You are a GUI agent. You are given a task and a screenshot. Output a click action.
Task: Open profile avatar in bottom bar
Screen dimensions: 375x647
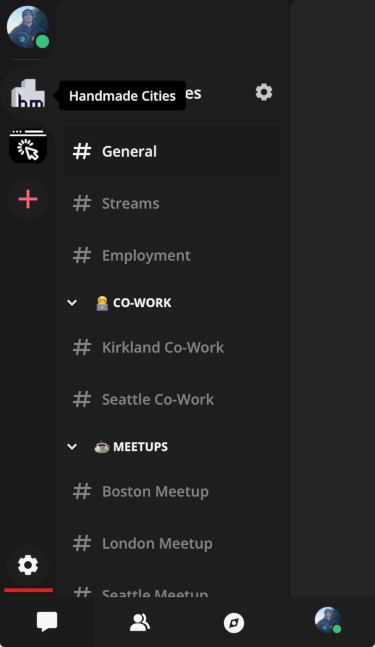(328, 620)
